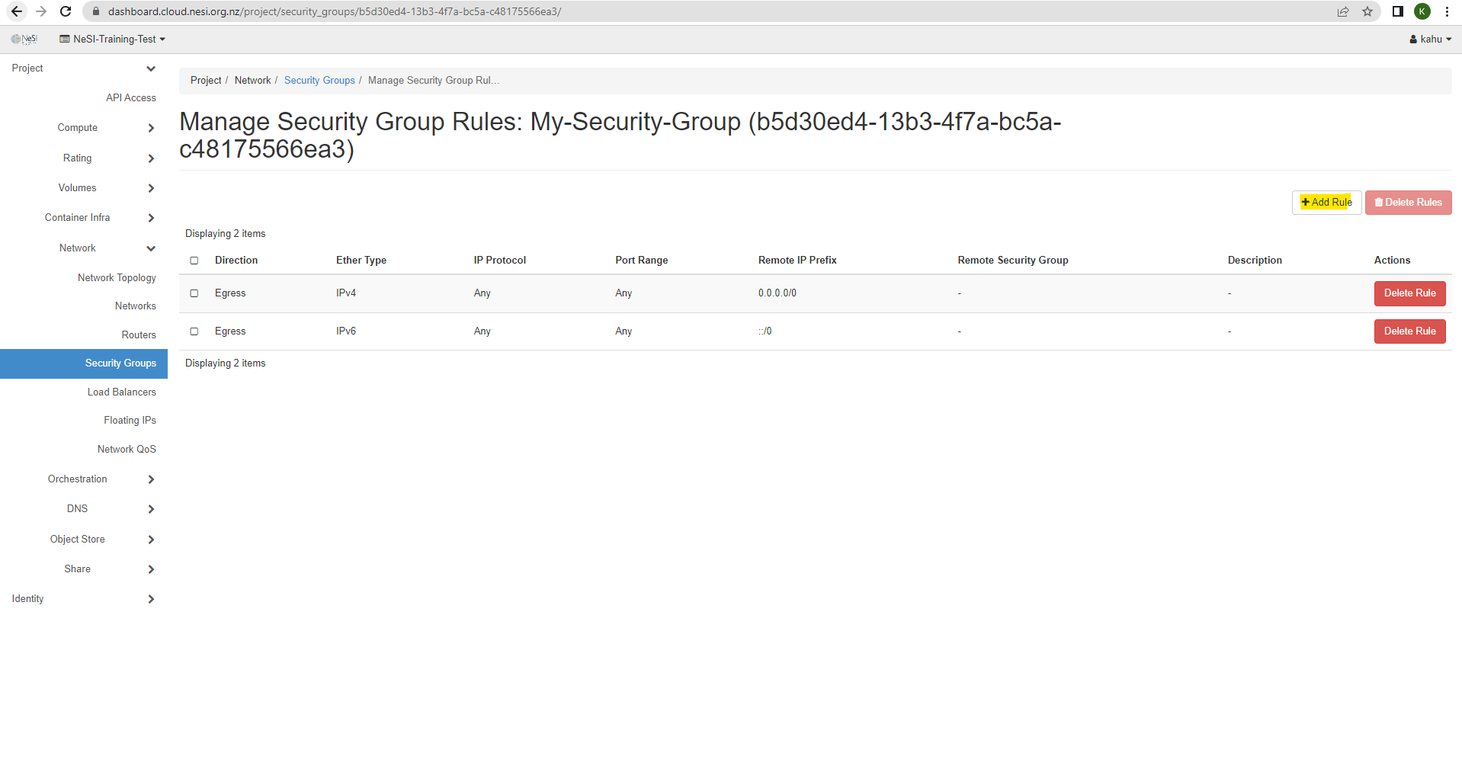
Task: Select the IPv4 Egress rule checkbox
Action: [x=194, y=293]
